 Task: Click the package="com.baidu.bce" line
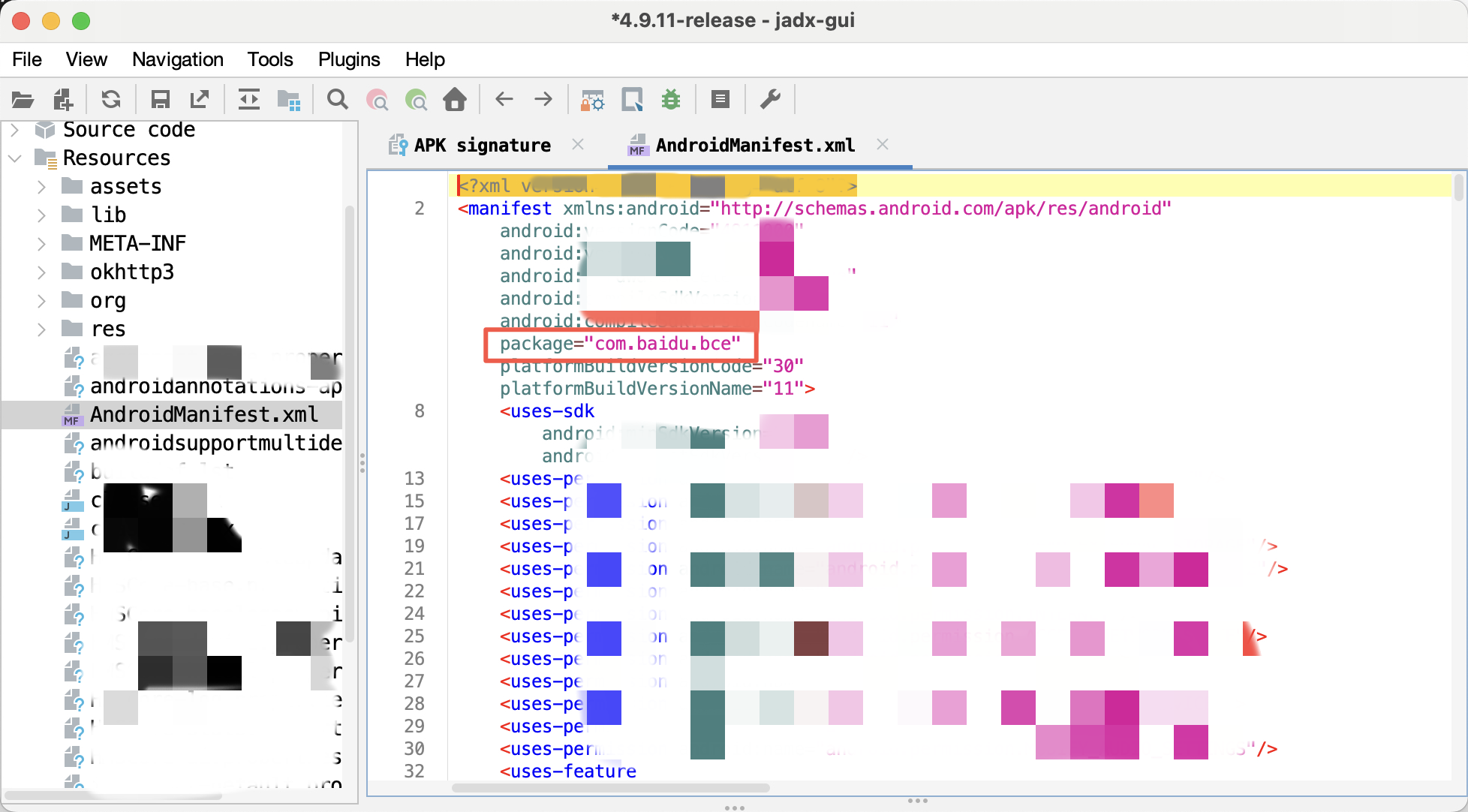point(620,344)
